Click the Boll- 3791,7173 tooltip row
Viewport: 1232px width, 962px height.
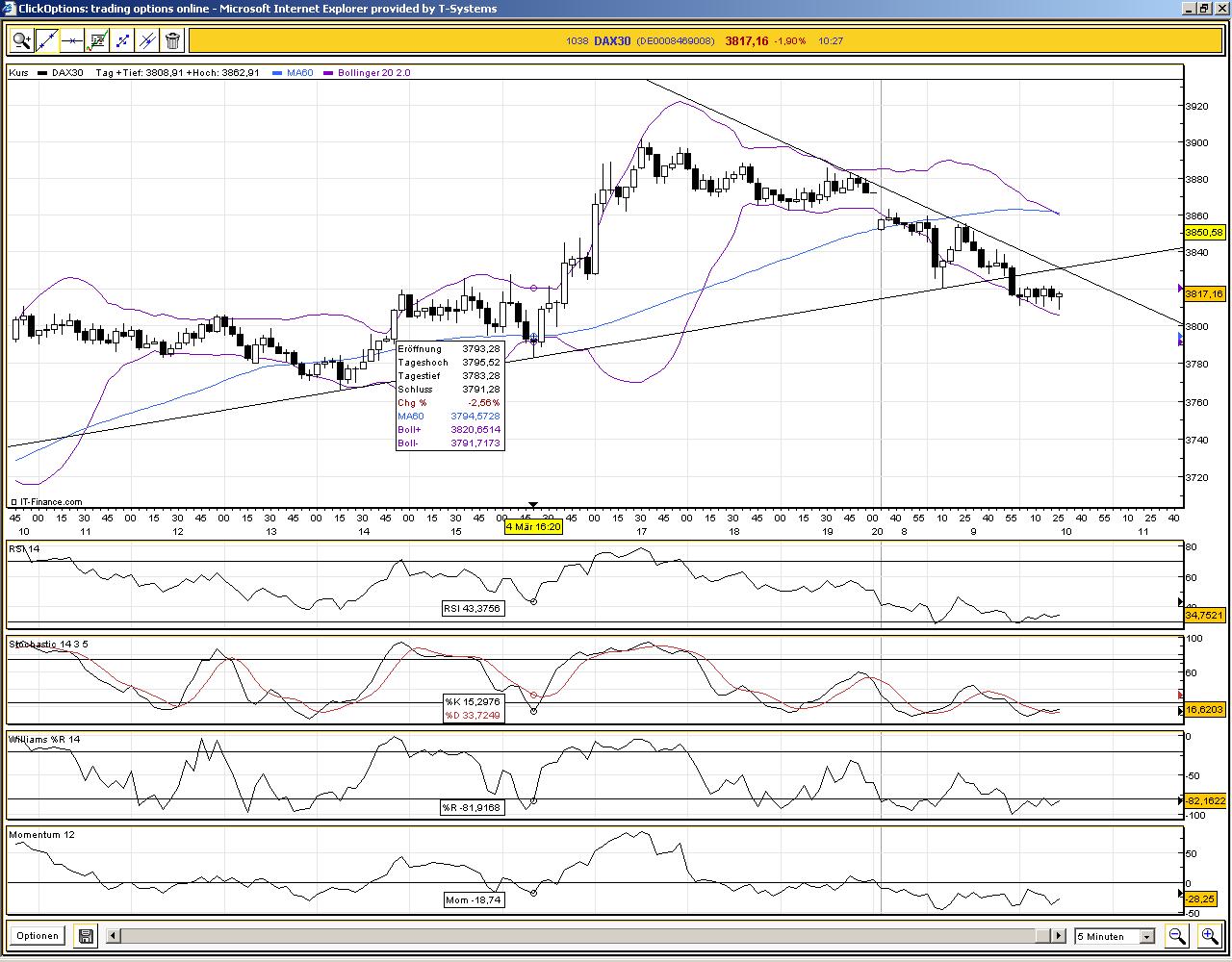(x=449, y=443)
